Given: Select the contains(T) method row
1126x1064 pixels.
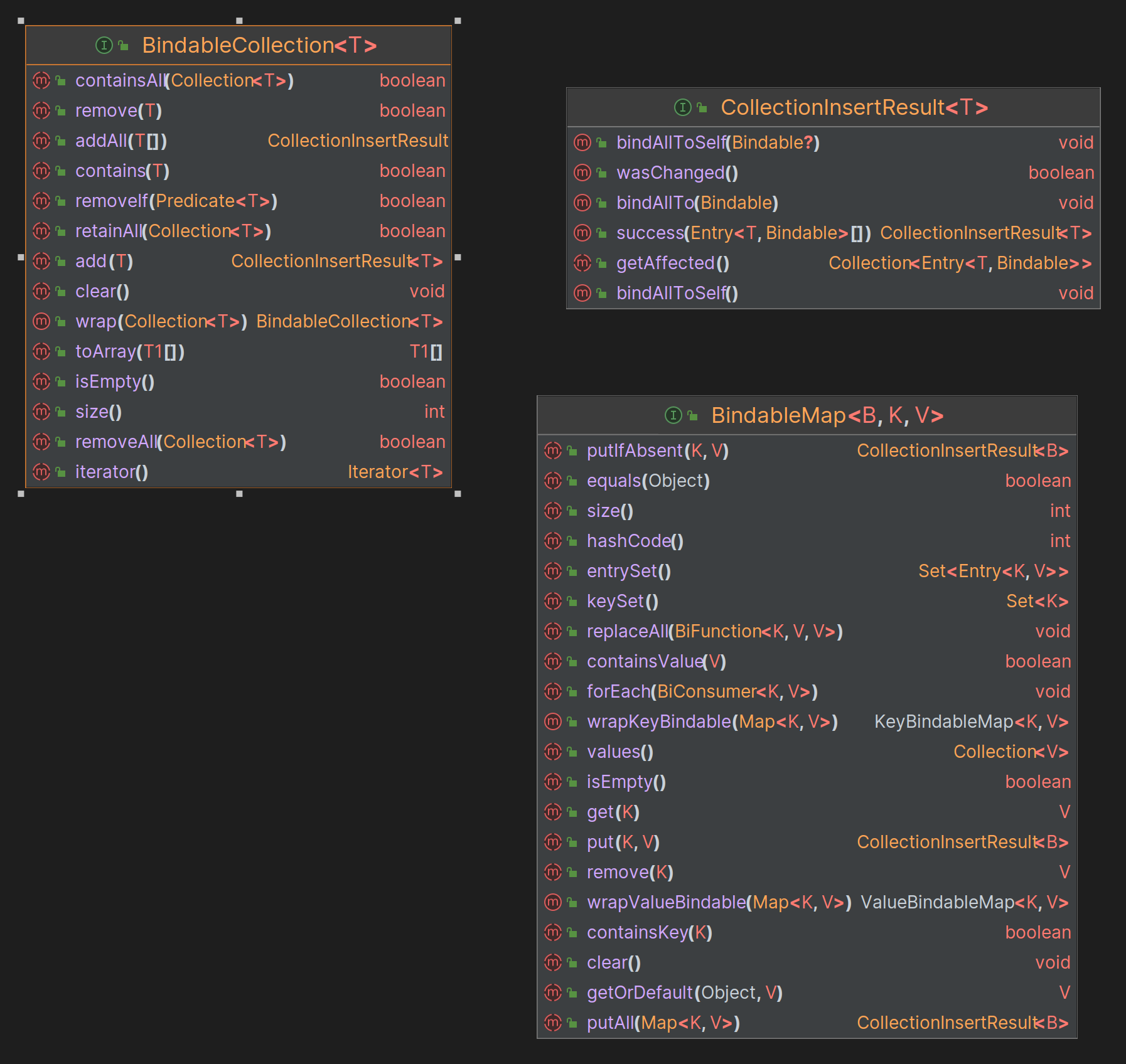Looking at the screenshot, I should (239, 171).
